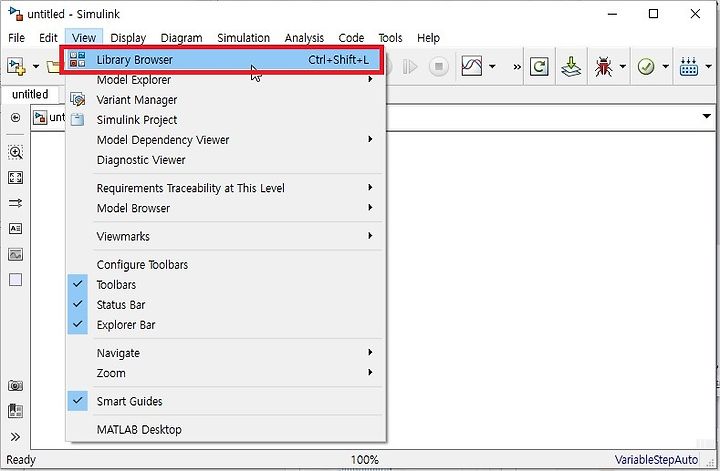The image size is (720, 471).
Task: Select the Image palette tool
Action: click(16, 254)
